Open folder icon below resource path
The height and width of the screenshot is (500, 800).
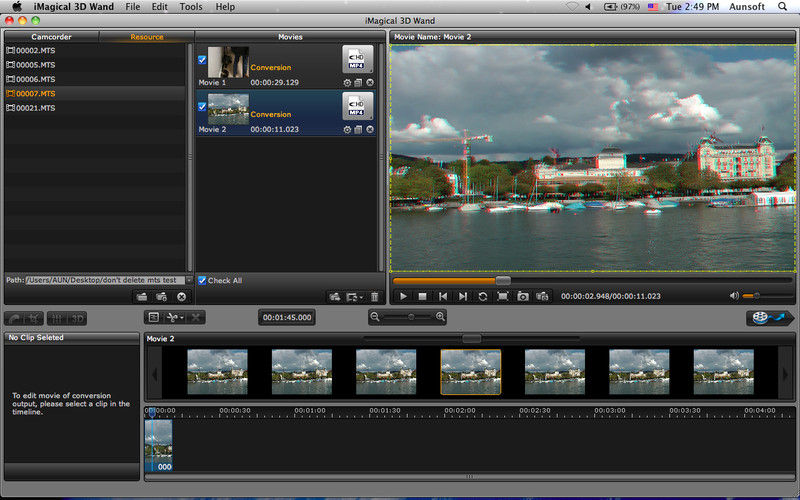pyautogui.click(x=142, y=297)
